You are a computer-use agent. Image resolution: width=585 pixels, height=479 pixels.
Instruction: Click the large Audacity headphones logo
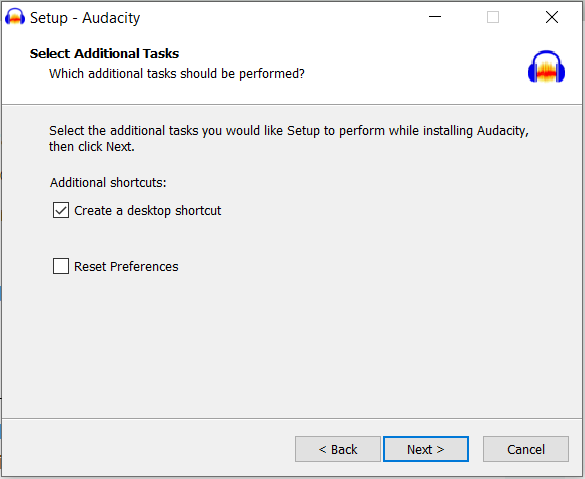click(x=546, y=66)
